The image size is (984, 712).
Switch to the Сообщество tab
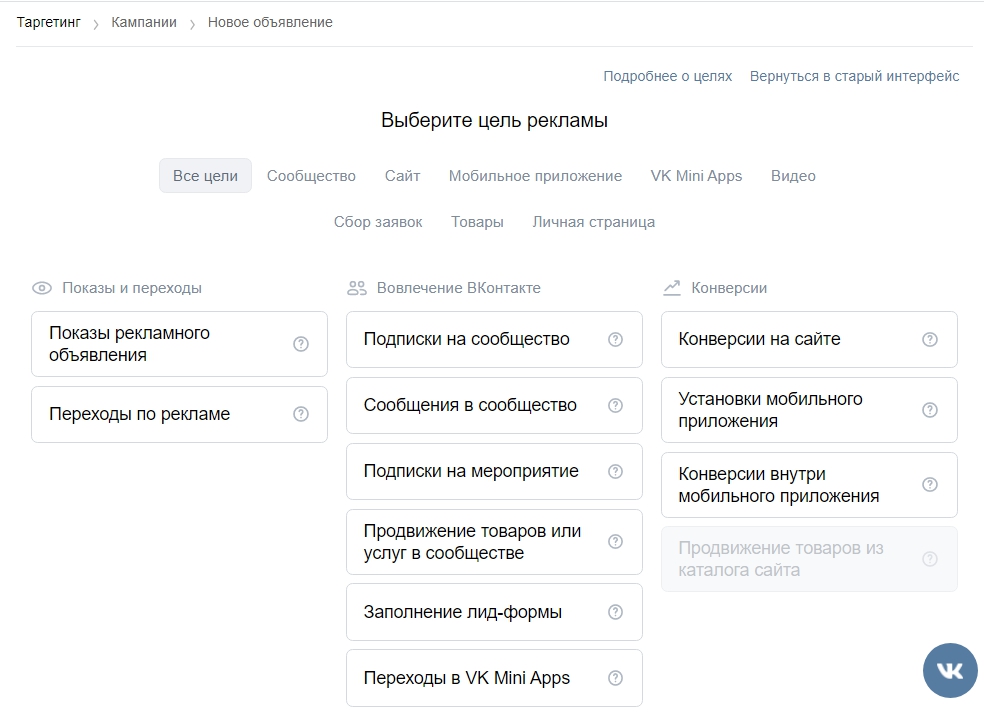pyautogui.click(x=311, y=176)
